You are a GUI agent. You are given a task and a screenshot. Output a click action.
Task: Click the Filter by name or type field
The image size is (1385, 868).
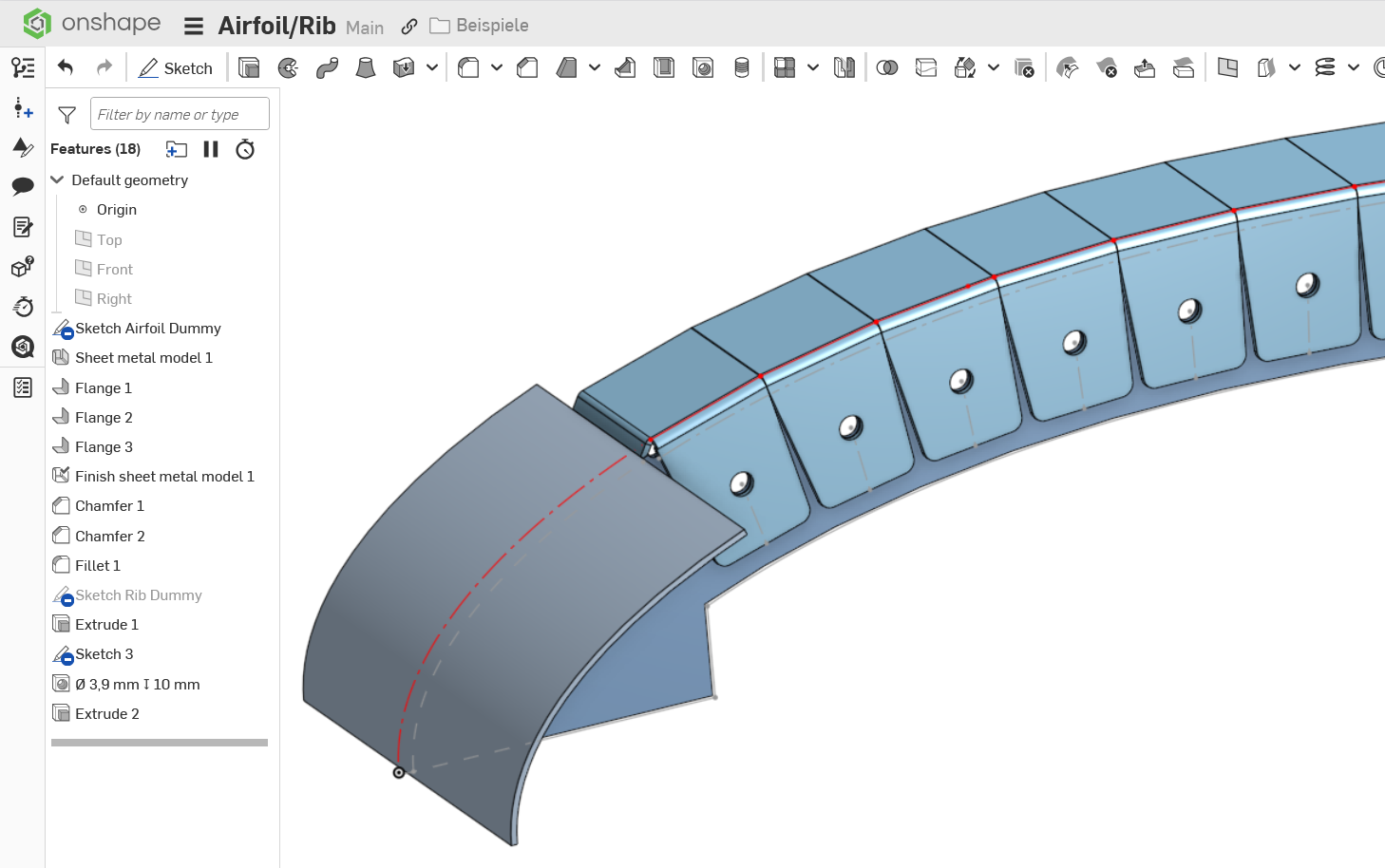[180, 115]
